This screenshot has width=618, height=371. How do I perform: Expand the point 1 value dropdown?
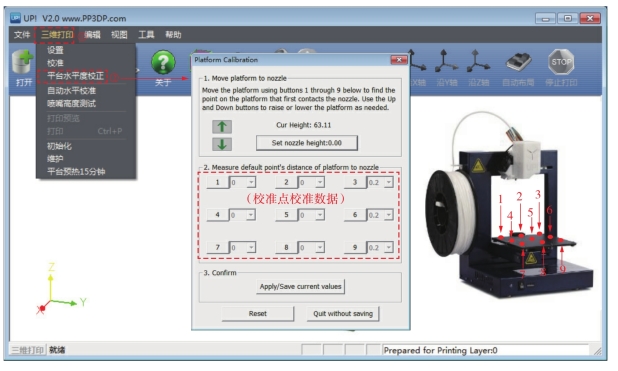point(251,182)
